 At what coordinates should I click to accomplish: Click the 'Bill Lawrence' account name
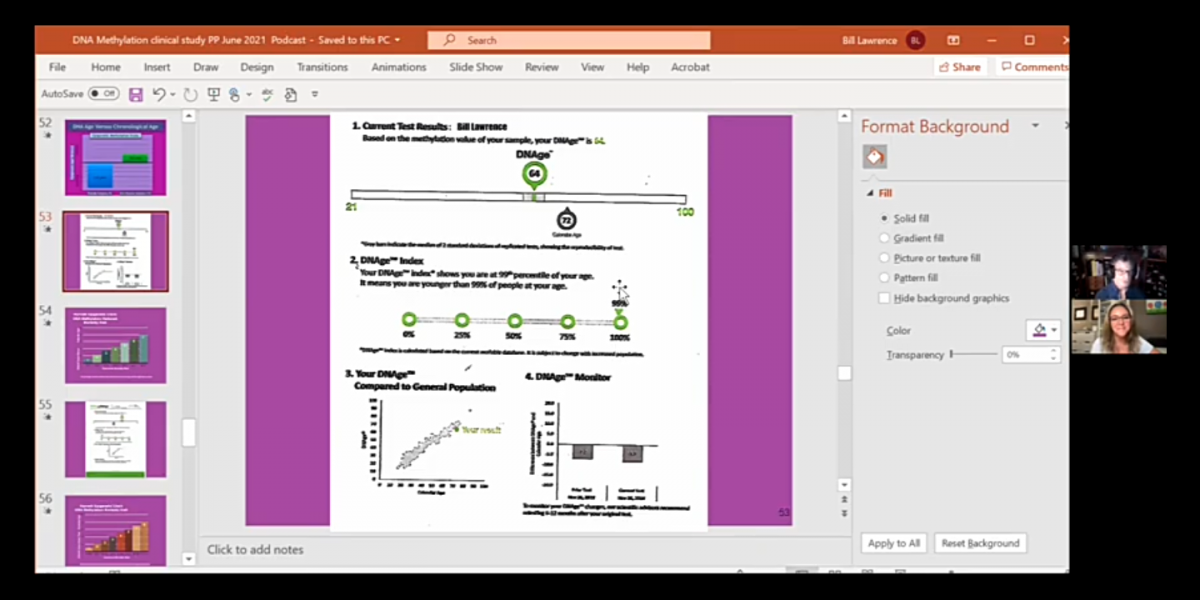tap(870, 40)
